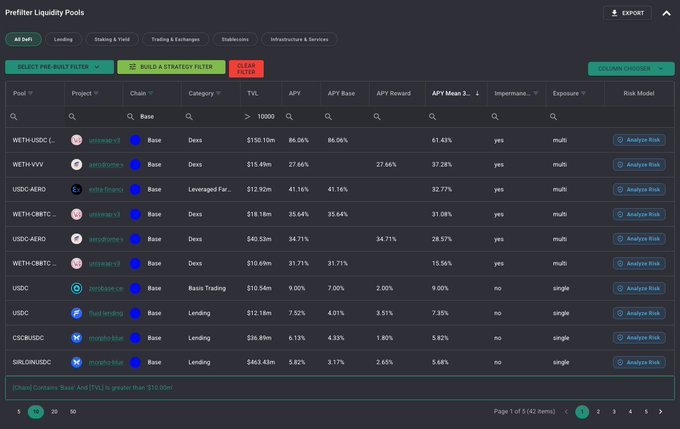Go to page 2
Viewport: 680px width, 429px height.
point(598,412)
